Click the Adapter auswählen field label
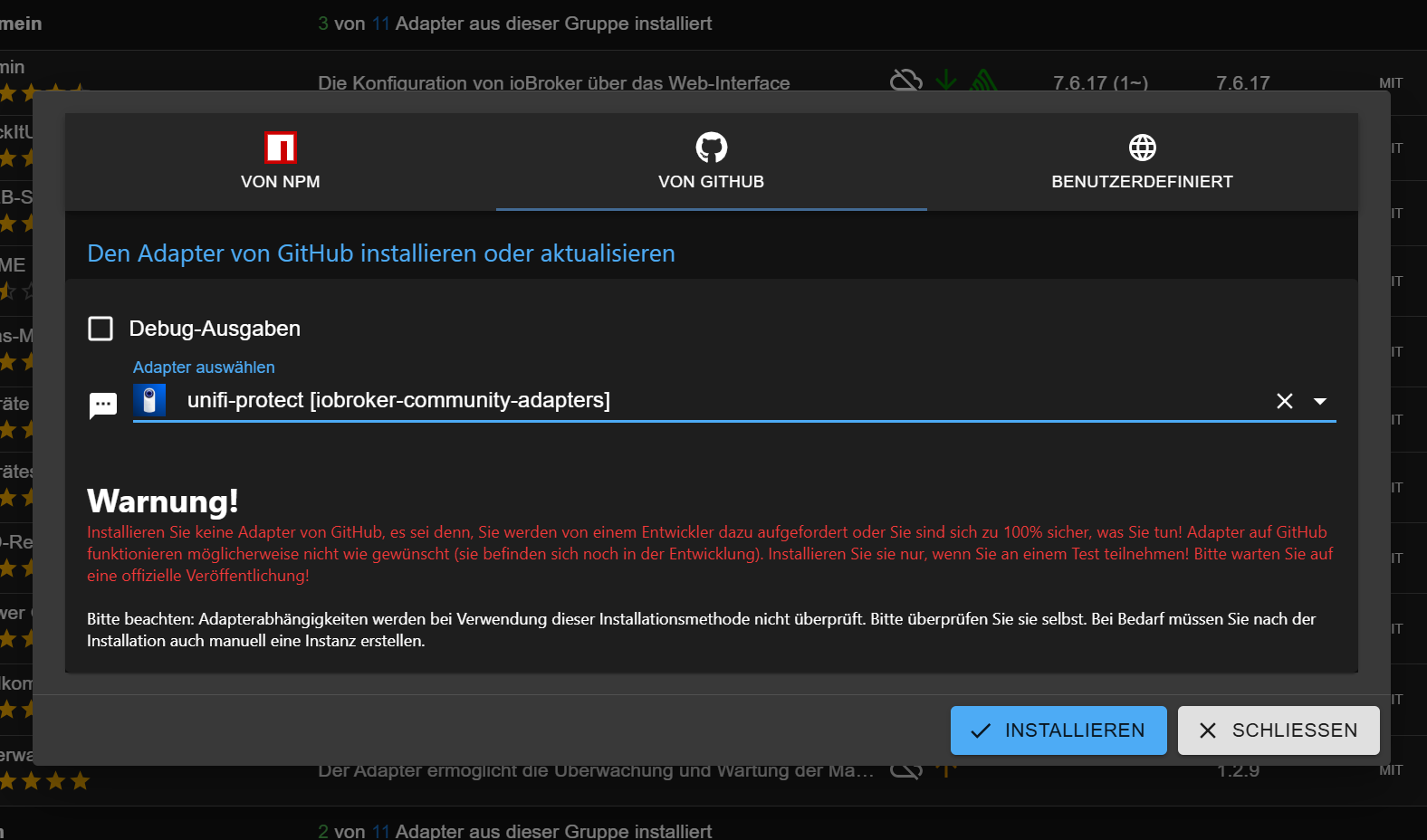 [204, 367]
